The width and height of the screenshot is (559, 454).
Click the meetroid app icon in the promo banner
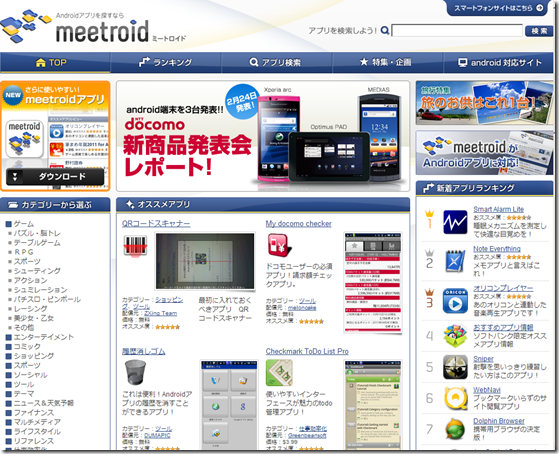pyautogui.click(x=24, y=139)
